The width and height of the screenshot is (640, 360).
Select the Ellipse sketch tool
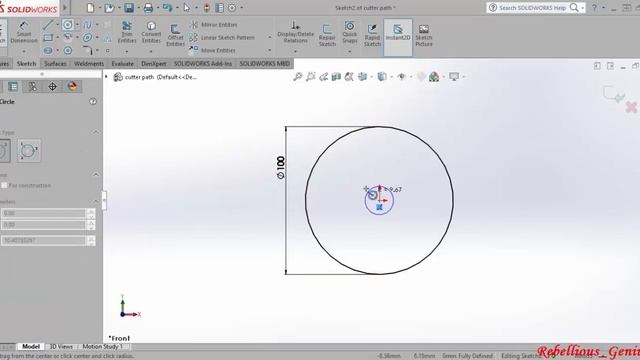(87, 38)
